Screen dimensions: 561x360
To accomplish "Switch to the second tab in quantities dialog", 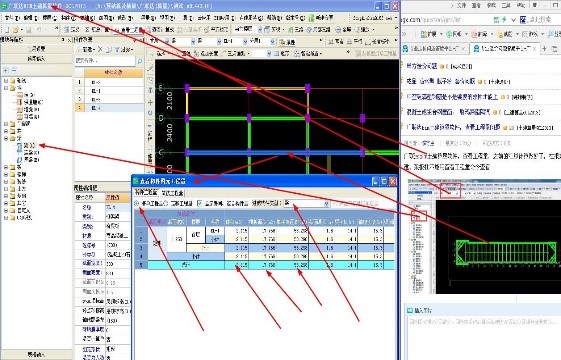I will click(x=173, y=193).
